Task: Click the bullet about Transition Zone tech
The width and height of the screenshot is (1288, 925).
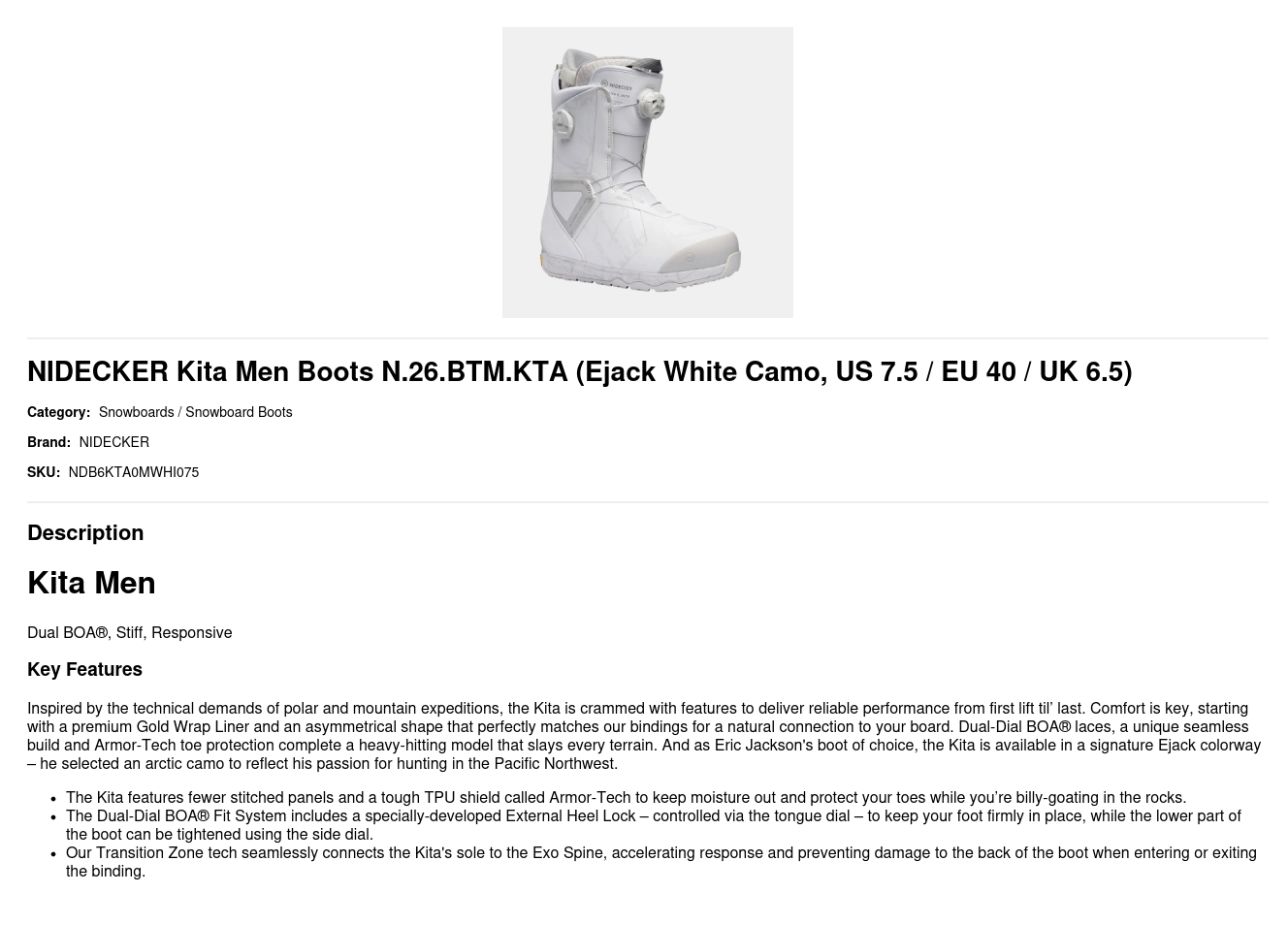Action: (x=660, y=862)
